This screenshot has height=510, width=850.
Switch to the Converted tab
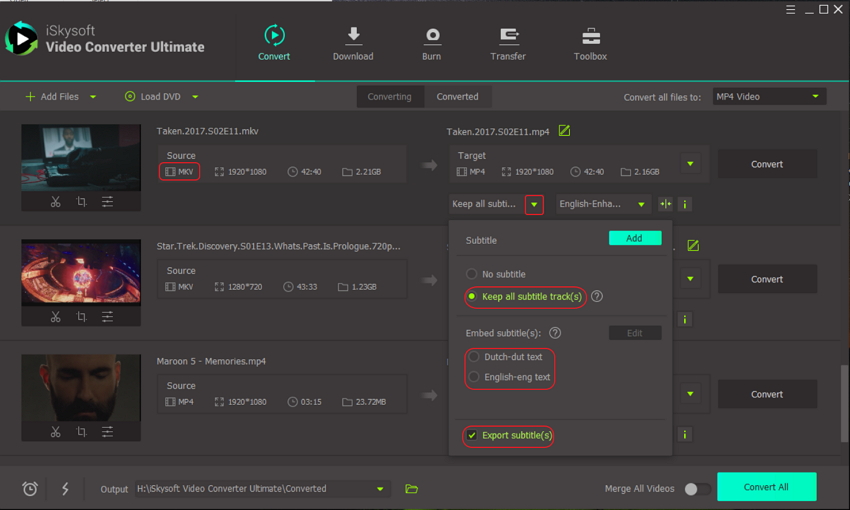coord(457,97)
